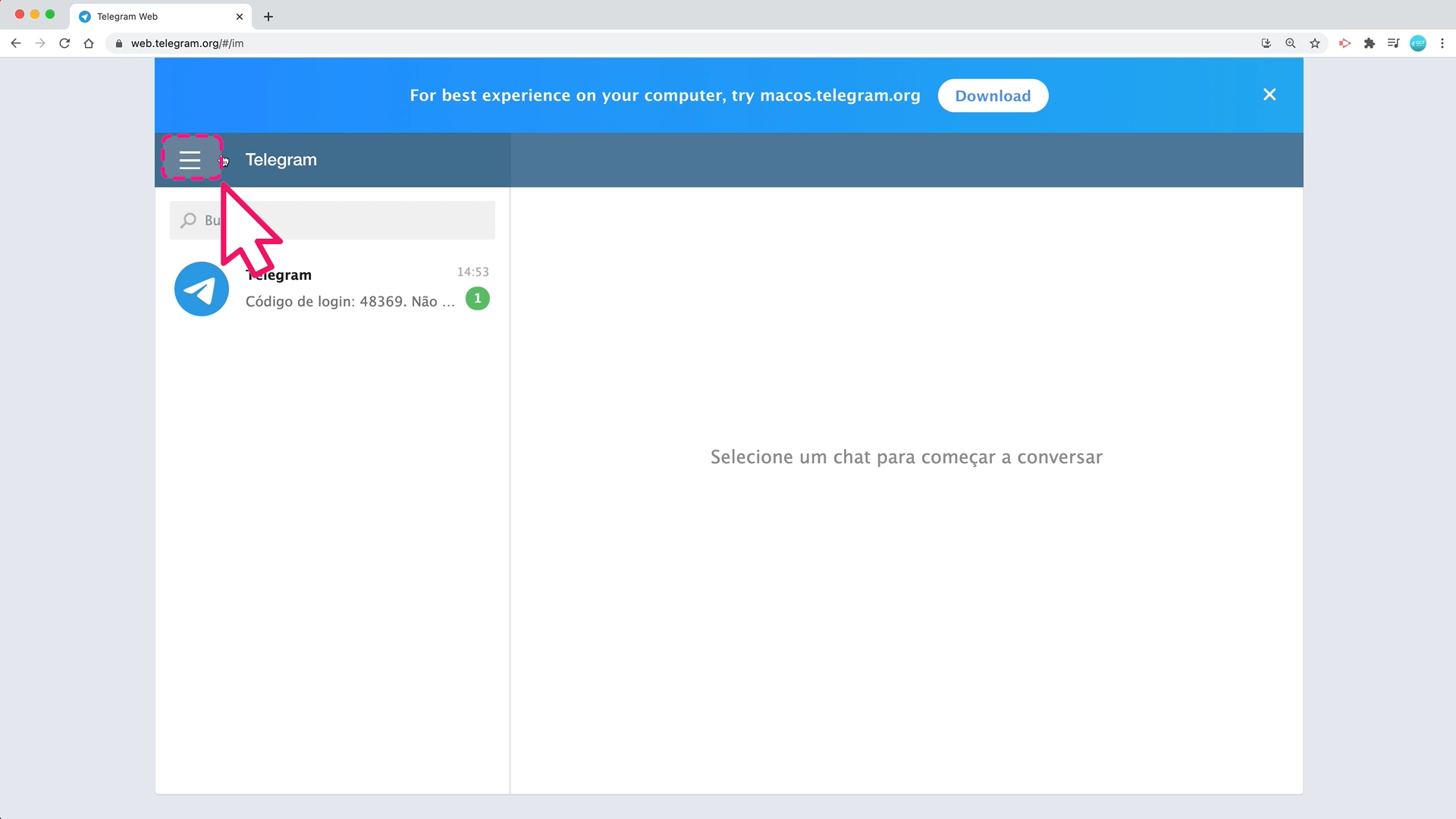This screenshot has height=819, width=1456.
Task: Open the Chrome profile avatar
Action: [1417, 43]
